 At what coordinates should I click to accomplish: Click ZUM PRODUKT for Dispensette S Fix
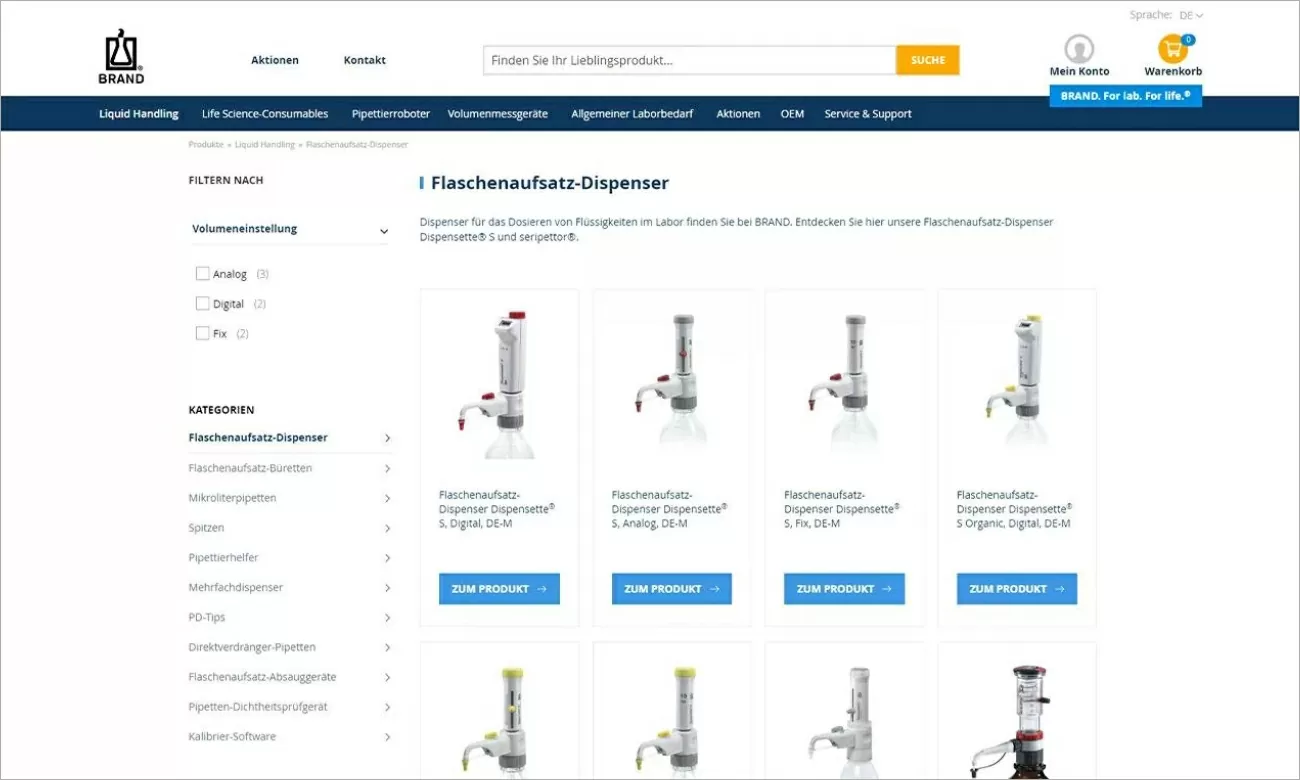click(844, 589)
